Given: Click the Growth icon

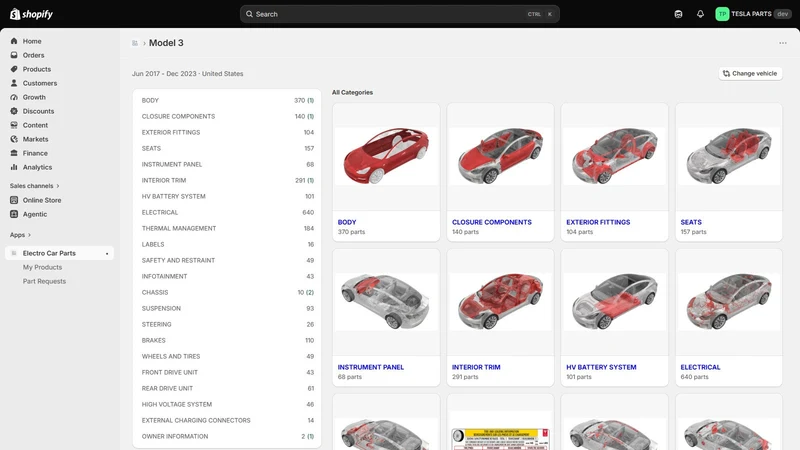Looking at the screenshot, I should click(x=14, y=97).
